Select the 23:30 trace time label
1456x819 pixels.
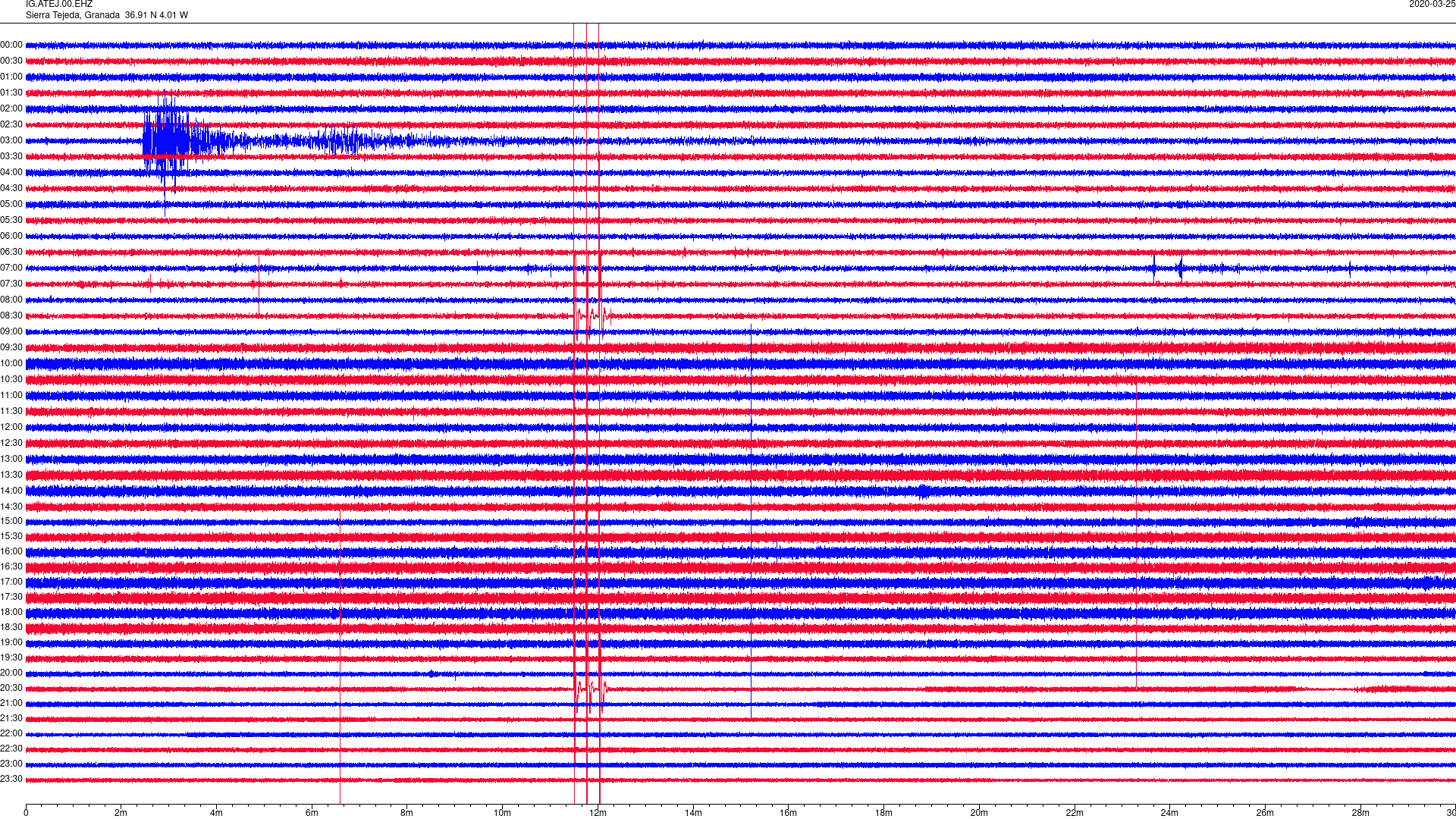pos(11,780)
